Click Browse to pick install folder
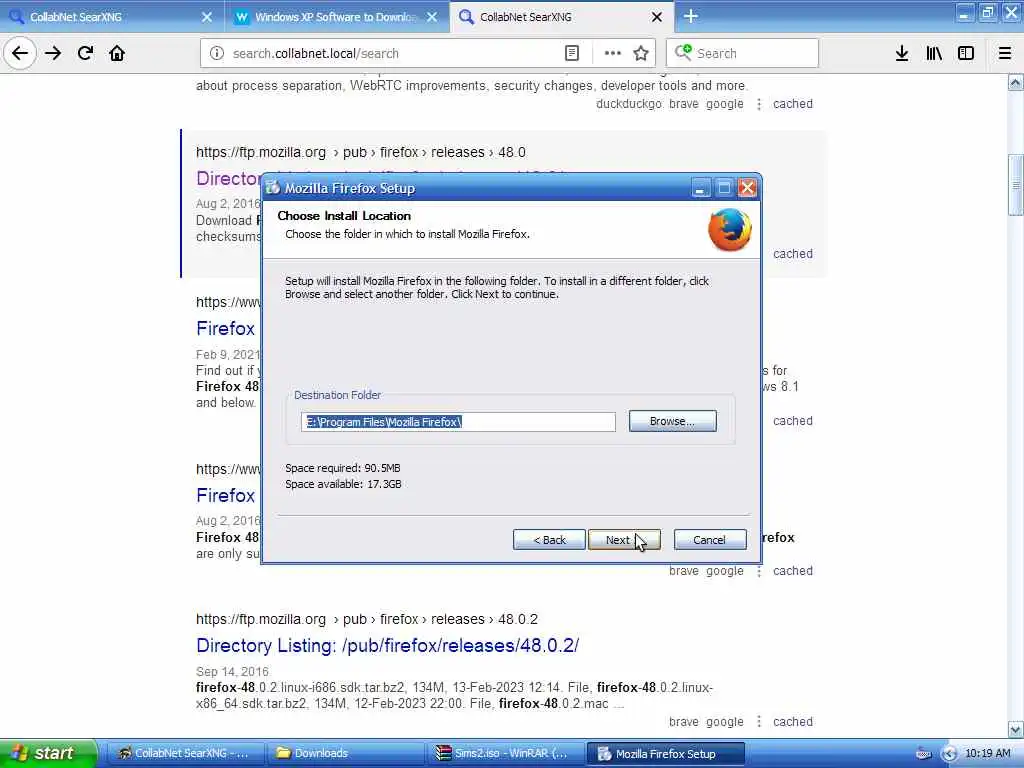Screen dimensions: 1024x768 pyautogui.click(x=673, y=421)
